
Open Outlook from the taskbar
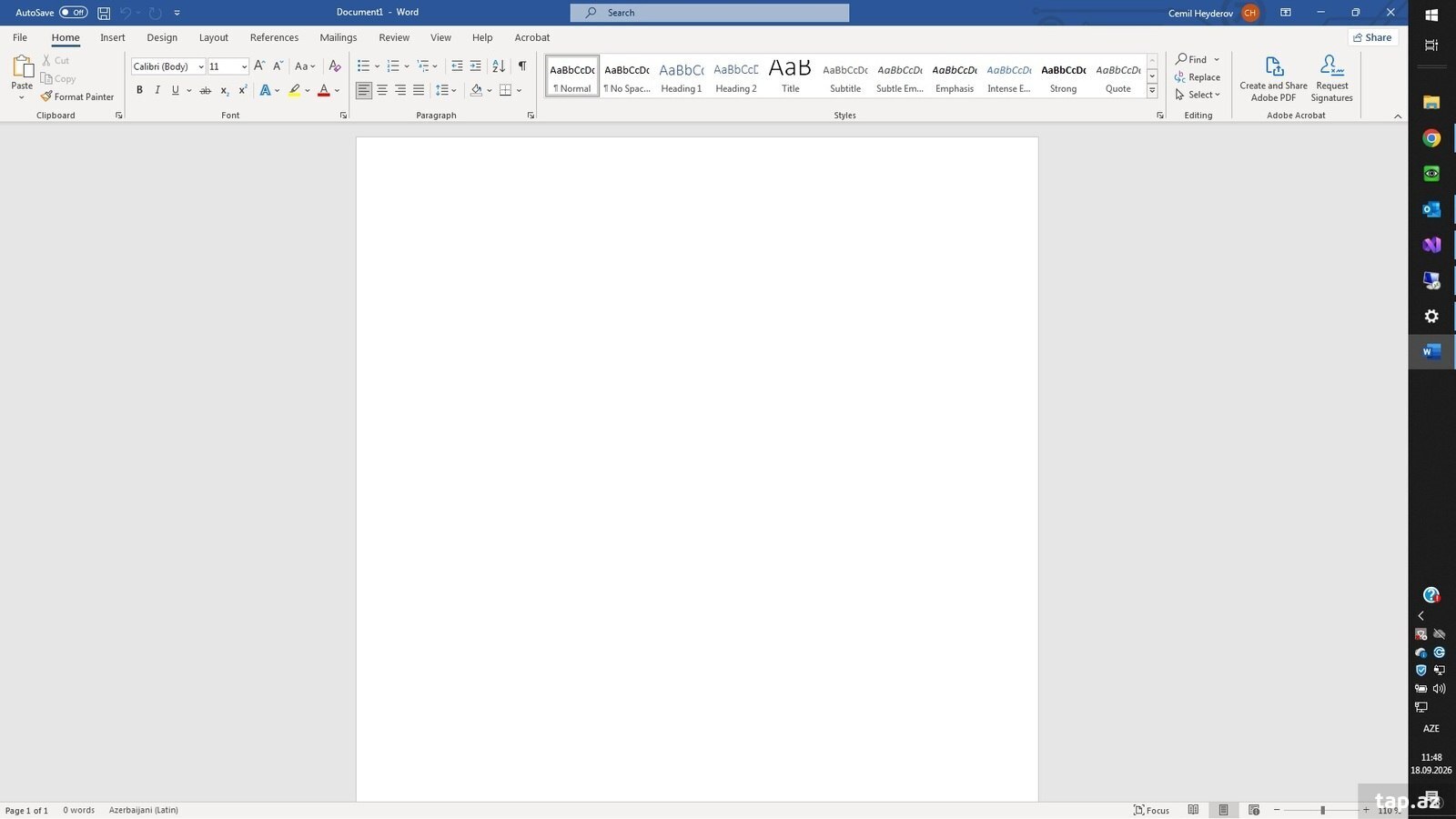(x=1431, y=209)
